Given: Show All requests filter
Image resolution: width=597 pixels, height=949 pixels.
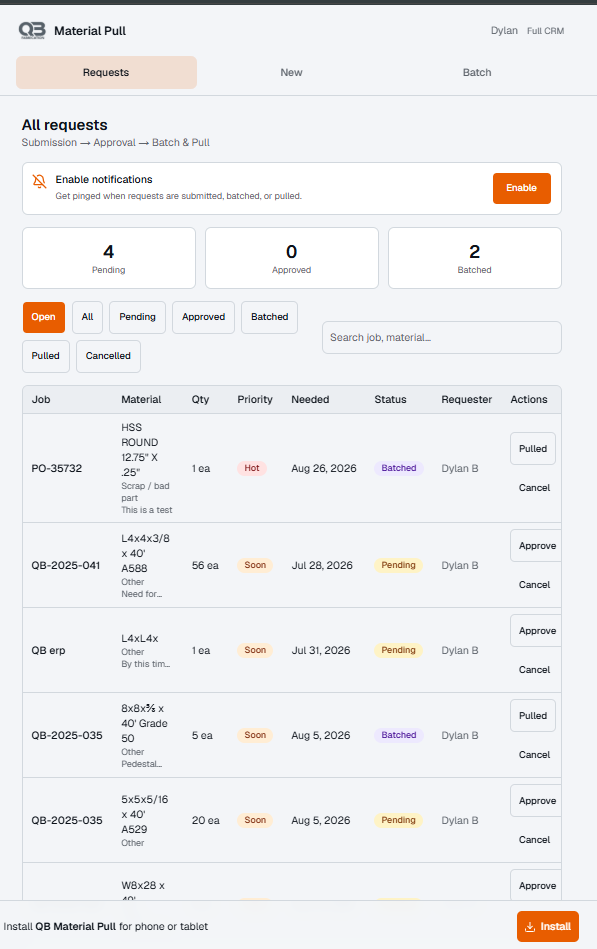Looking at the screenshot, I should (87, 317).
